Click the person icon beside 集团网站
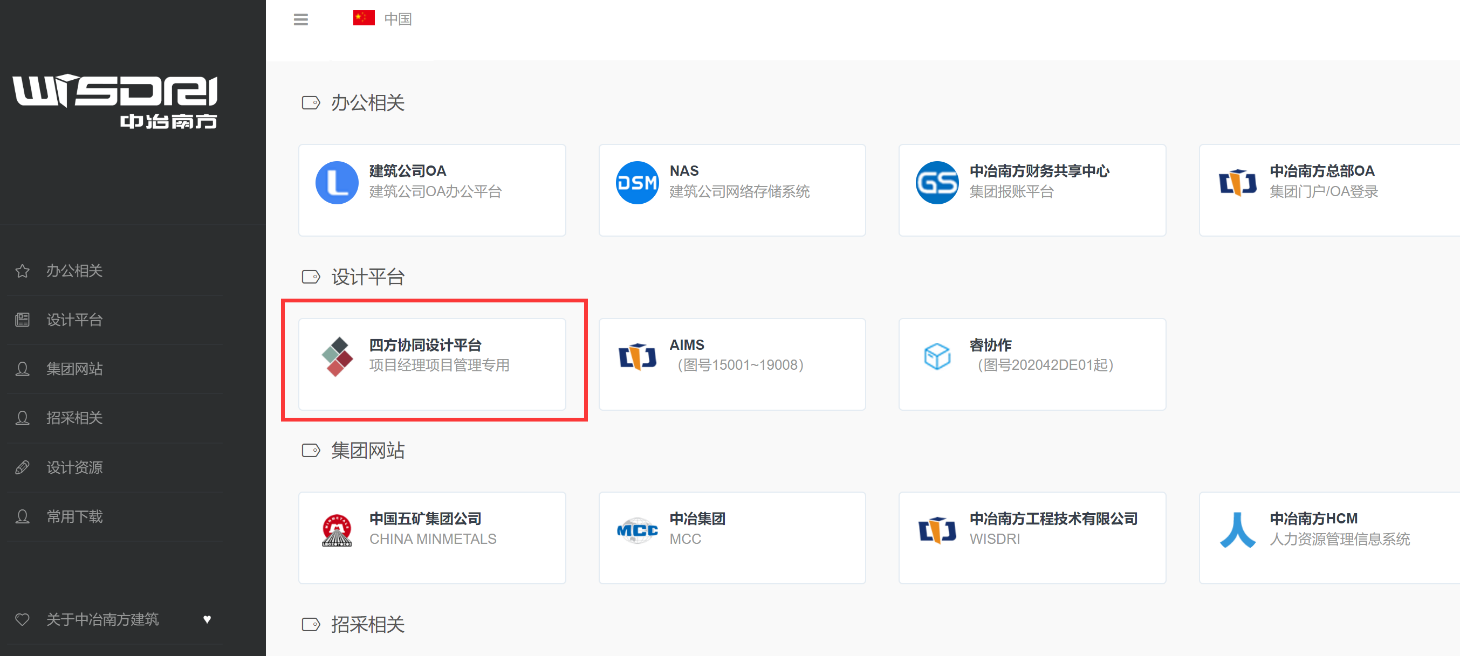This screenshot has height=656, width=1460. click(x=22, y=369)
